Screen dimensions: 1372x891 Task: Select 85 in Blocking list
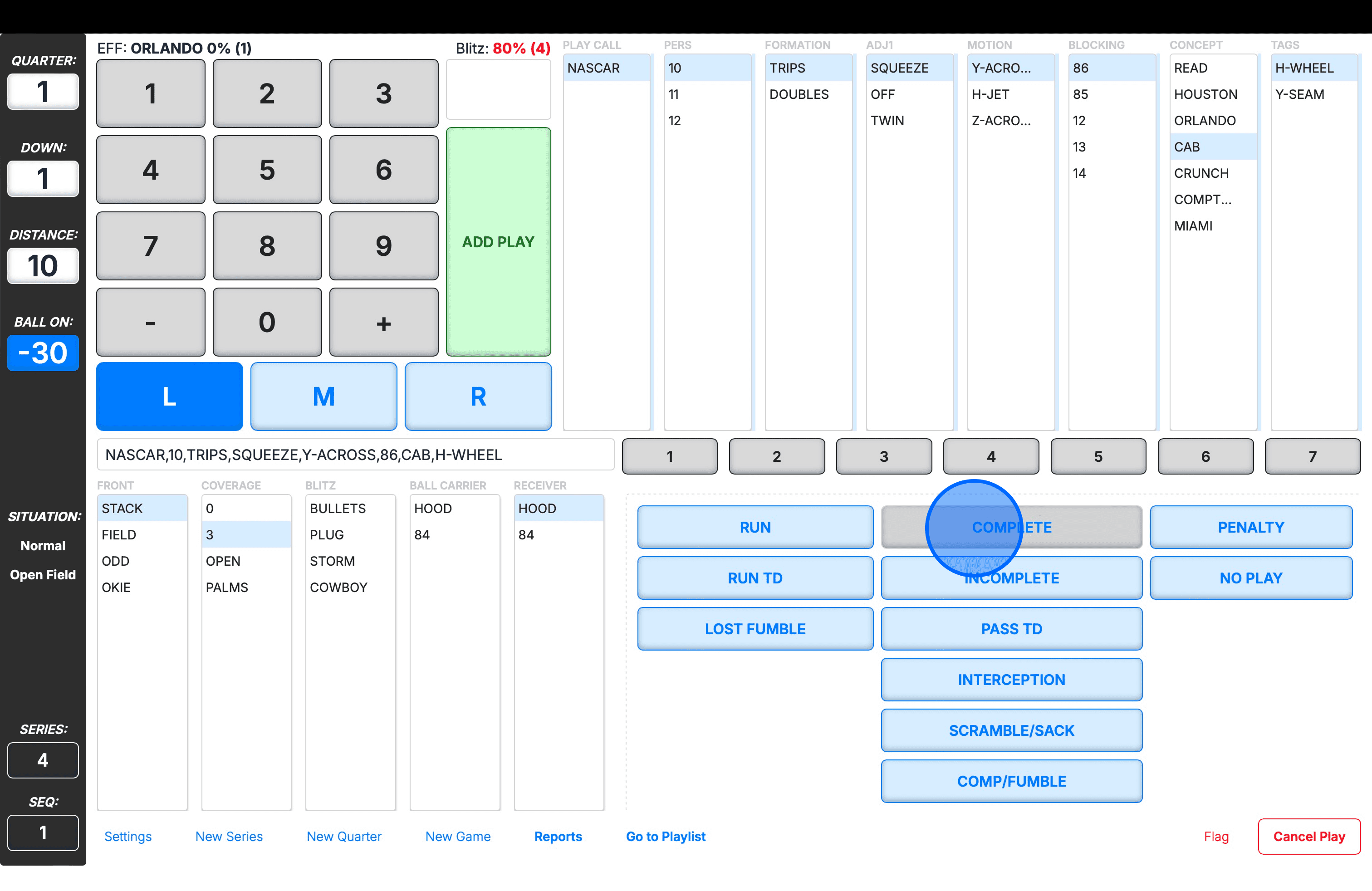point(1112,94)
